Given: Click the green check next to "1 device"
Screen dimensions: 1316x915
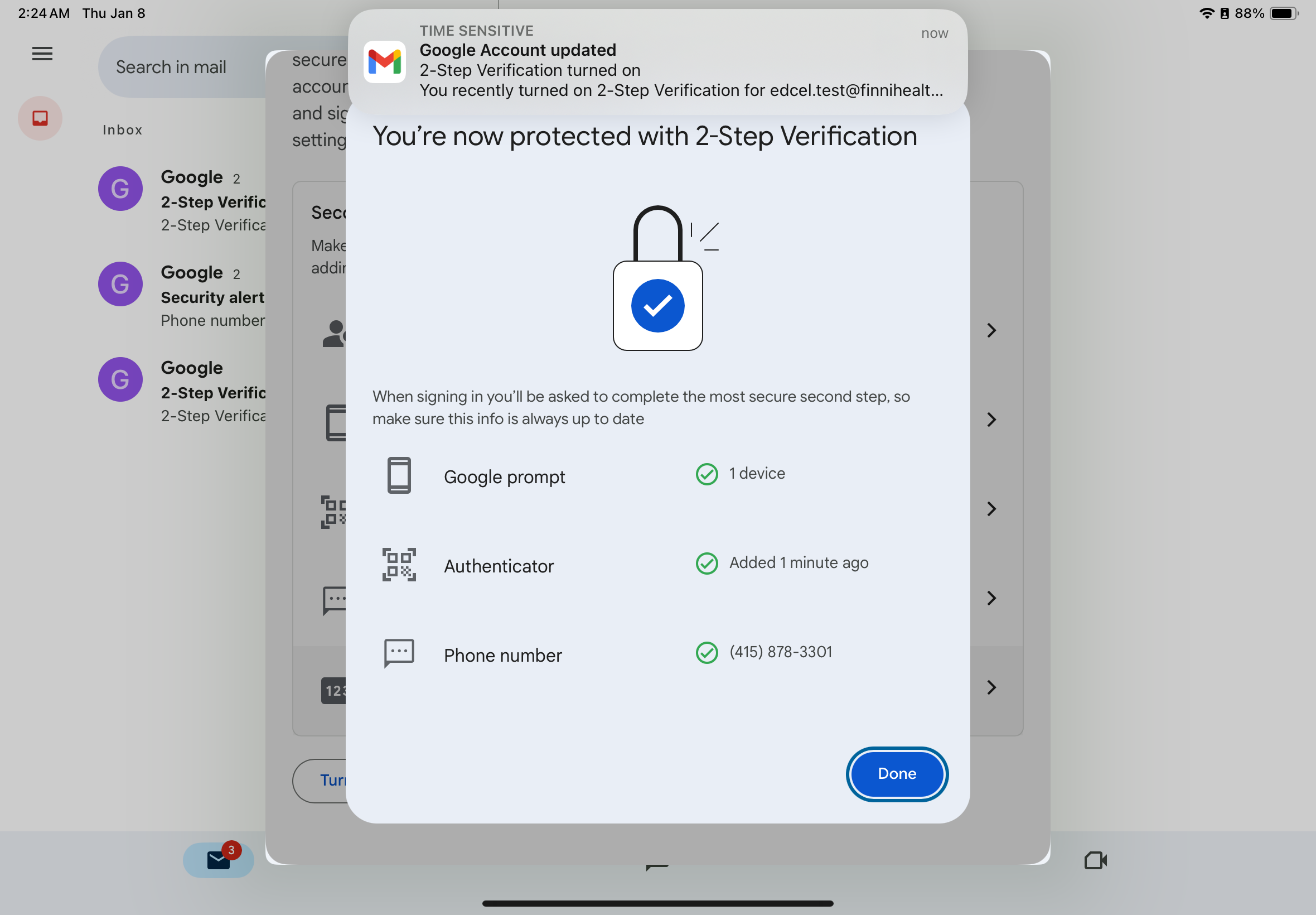Looking at the screenshot, I should click(707, 474).
